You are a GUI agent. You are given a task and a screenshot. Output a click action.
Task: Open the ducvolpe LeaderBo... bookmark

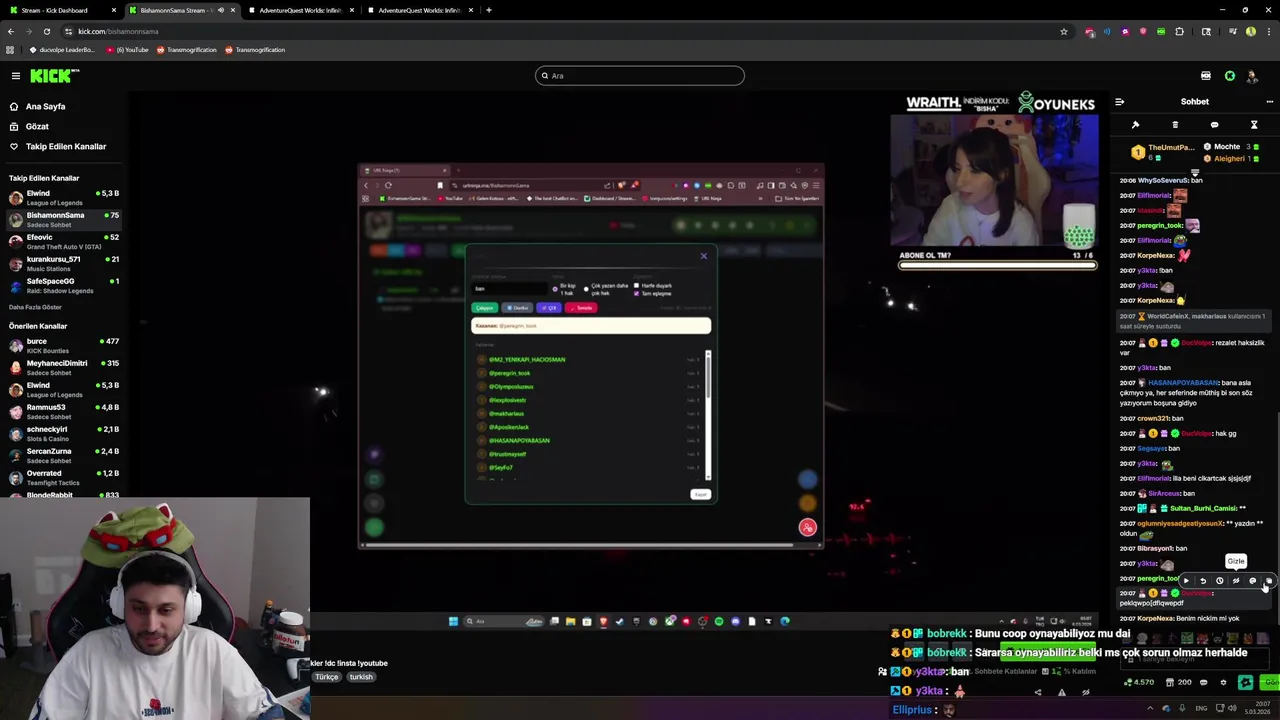(62, 50)
